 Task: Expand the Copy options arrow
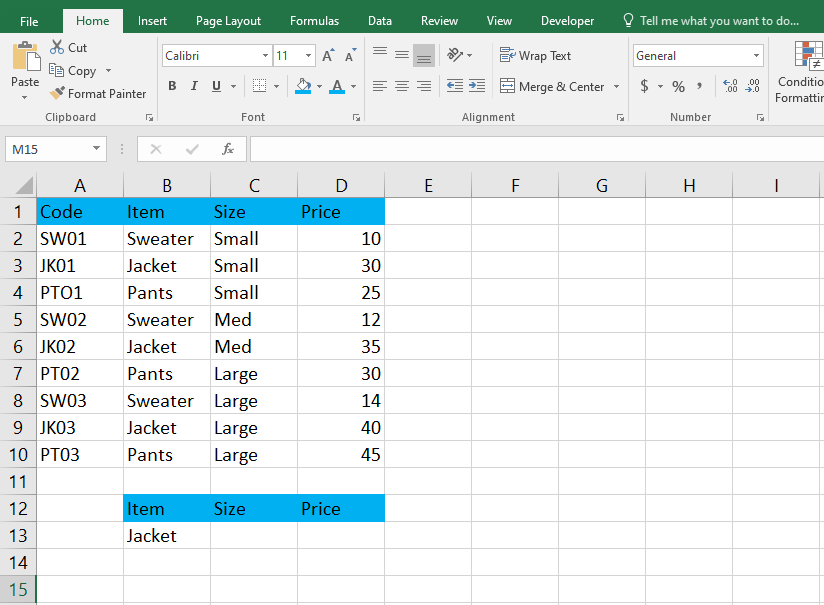point(108,70)
